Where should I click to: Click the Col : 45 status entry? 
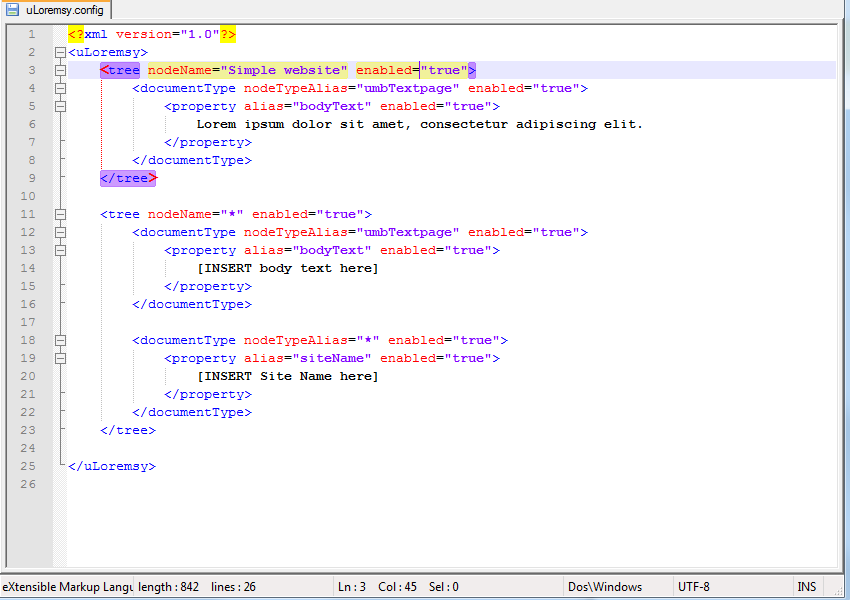point(397,587)
